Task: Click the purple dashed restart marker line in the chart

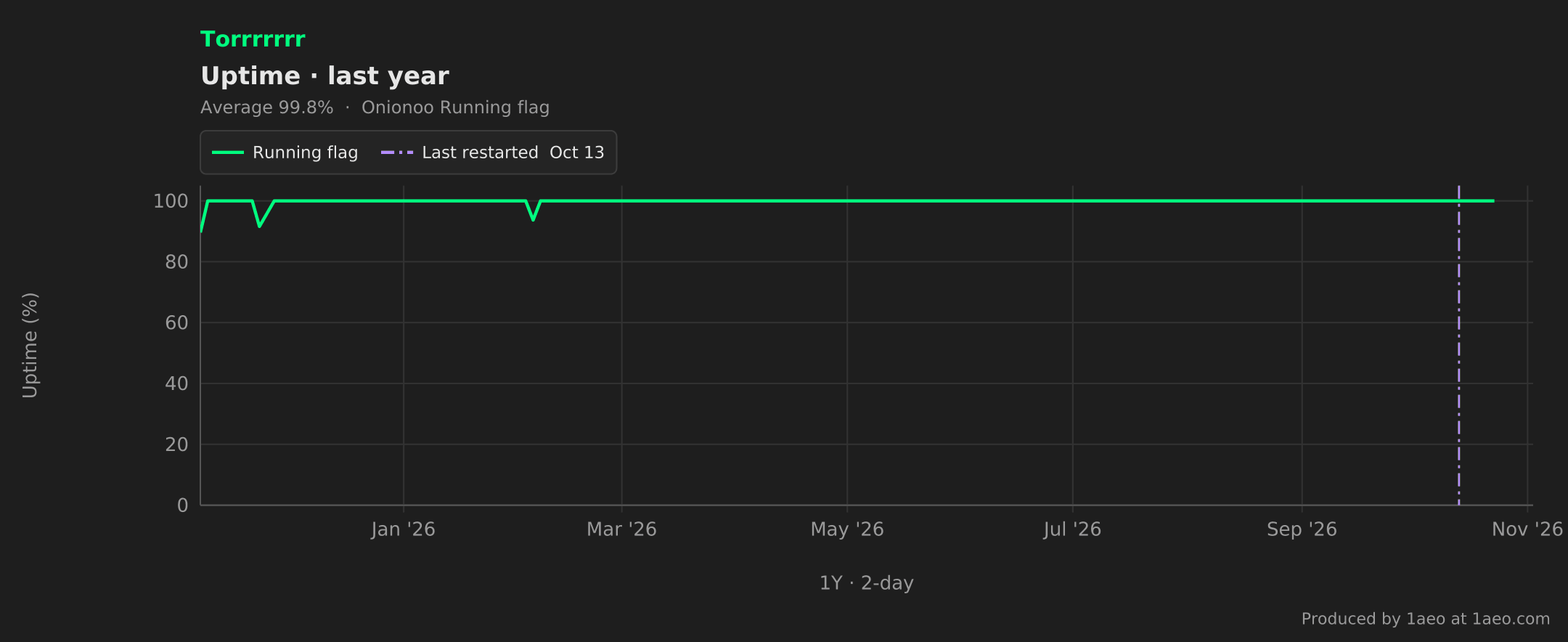Action: [1458, 346]
